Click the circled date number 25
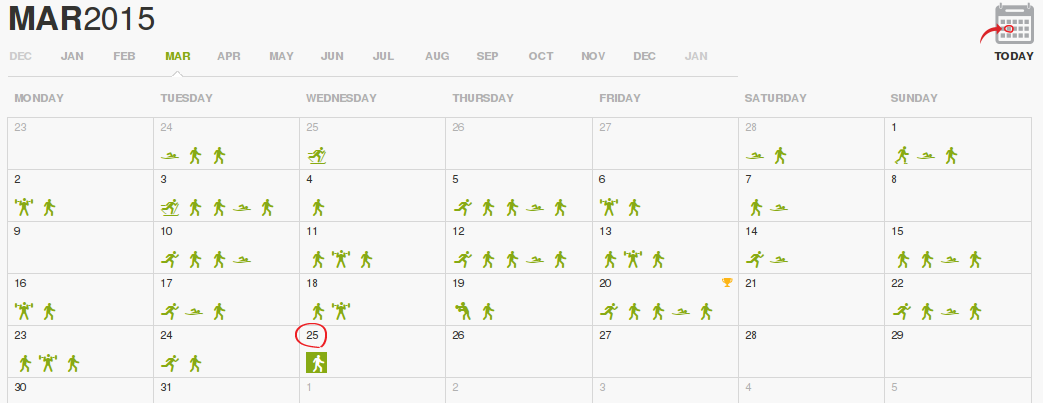This screenshot has width=1043, height=403. pyautogui.click(x=312, y=336)
